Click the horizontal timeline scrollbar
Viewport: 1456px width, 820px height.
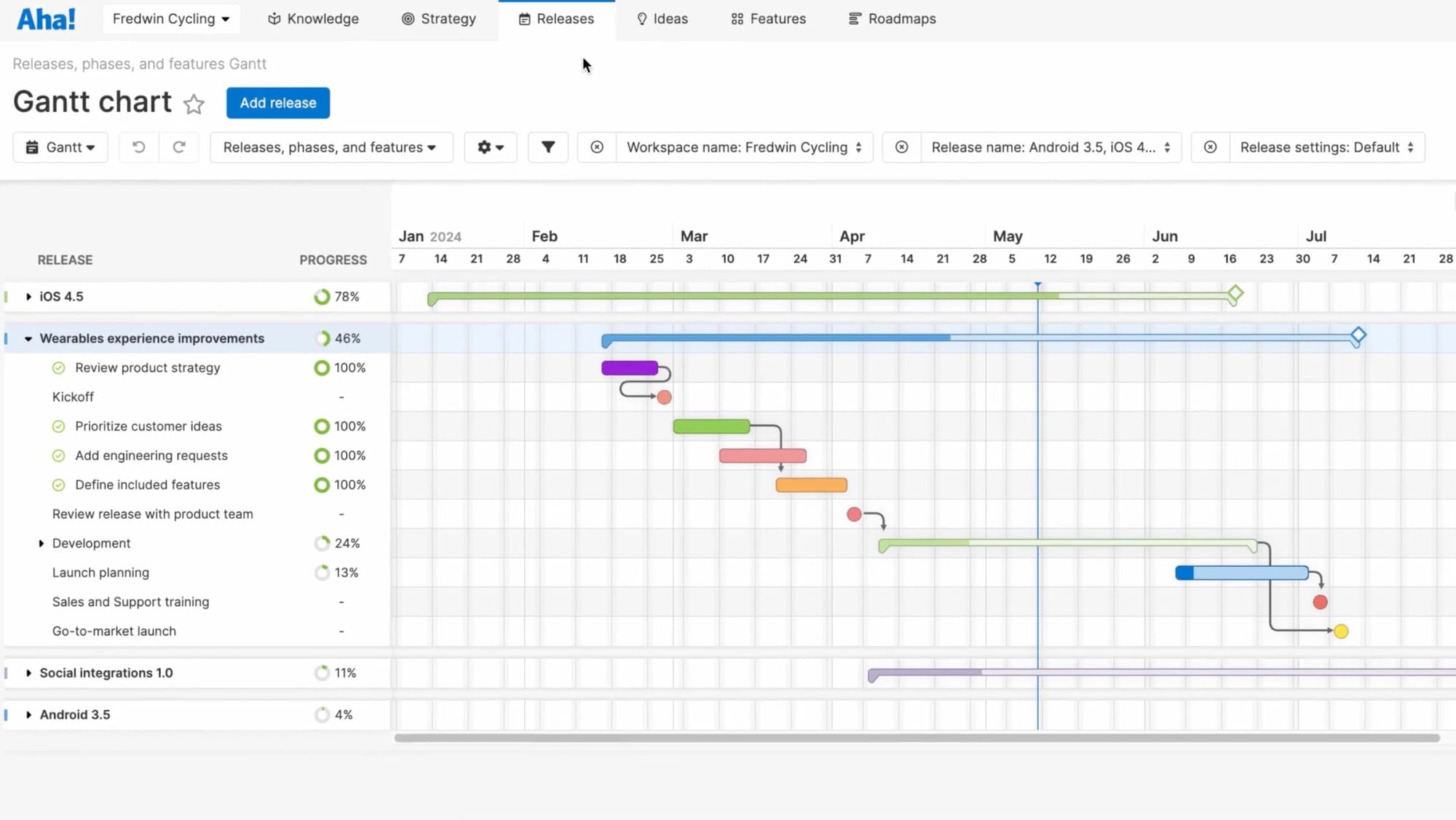tap(917, 738)
